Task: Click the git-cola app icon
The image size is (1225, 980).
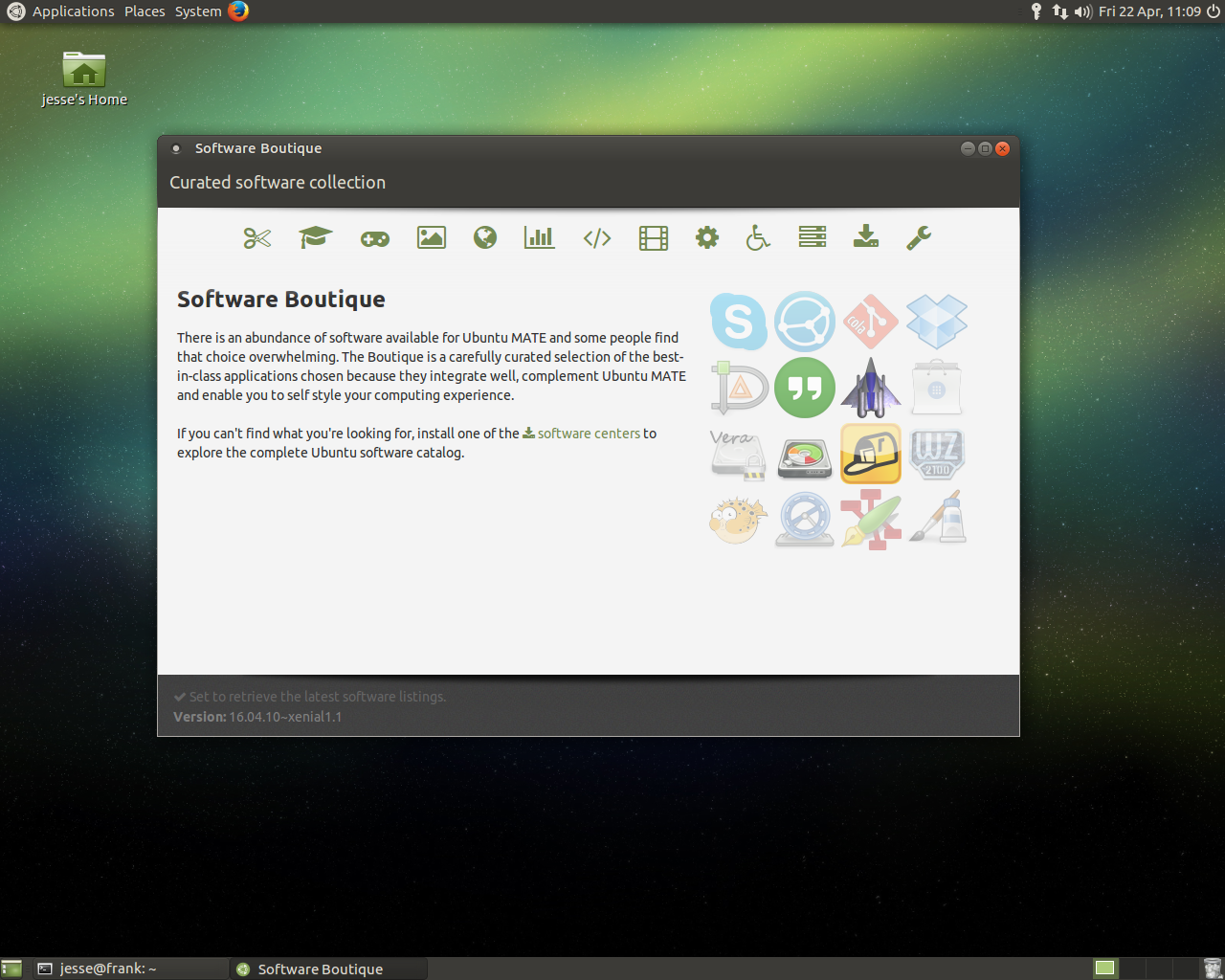Action: point(871,322)
